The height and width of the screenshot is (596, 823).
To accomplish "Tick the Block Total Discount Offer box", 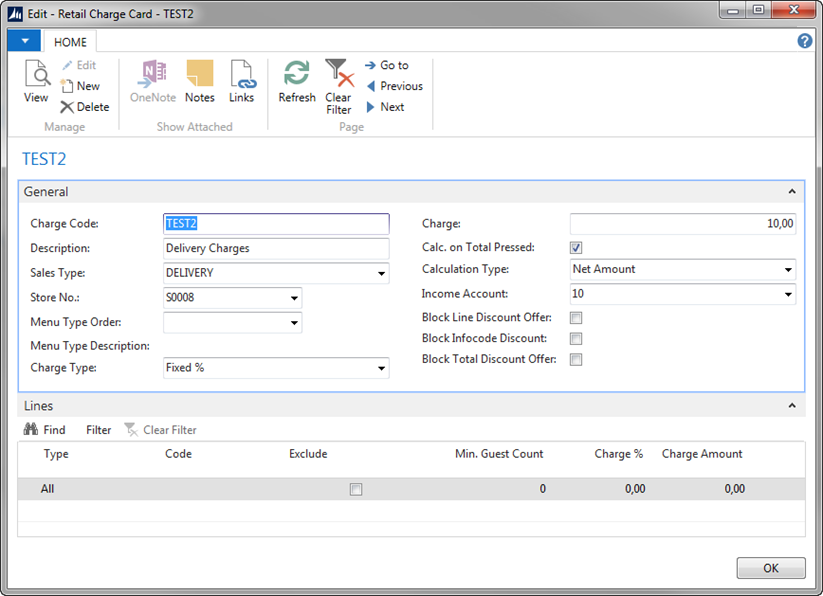I will pyautogui.click(x=576, y=360).
